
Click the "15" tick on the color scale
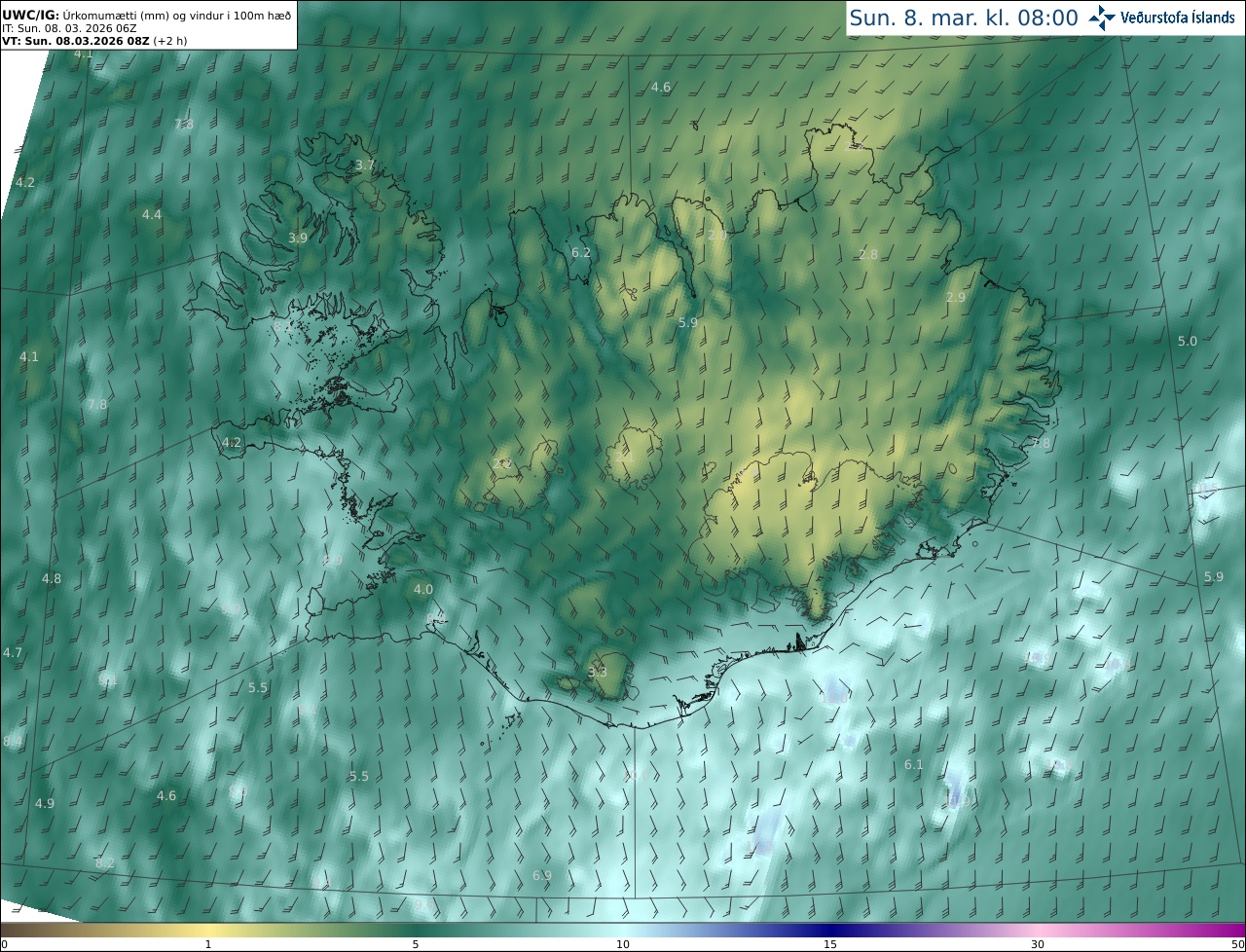(830, 944)
